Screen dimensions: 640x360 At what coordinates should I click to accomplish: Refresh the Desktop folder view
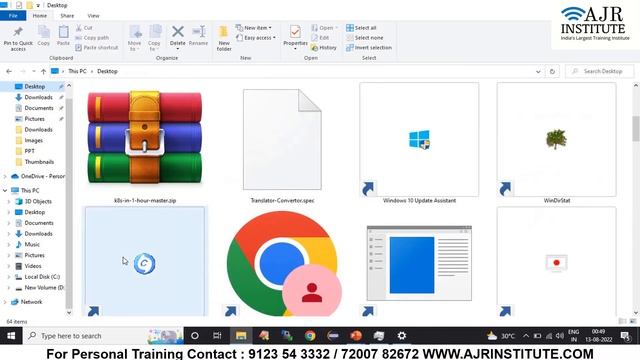(552, 71)
